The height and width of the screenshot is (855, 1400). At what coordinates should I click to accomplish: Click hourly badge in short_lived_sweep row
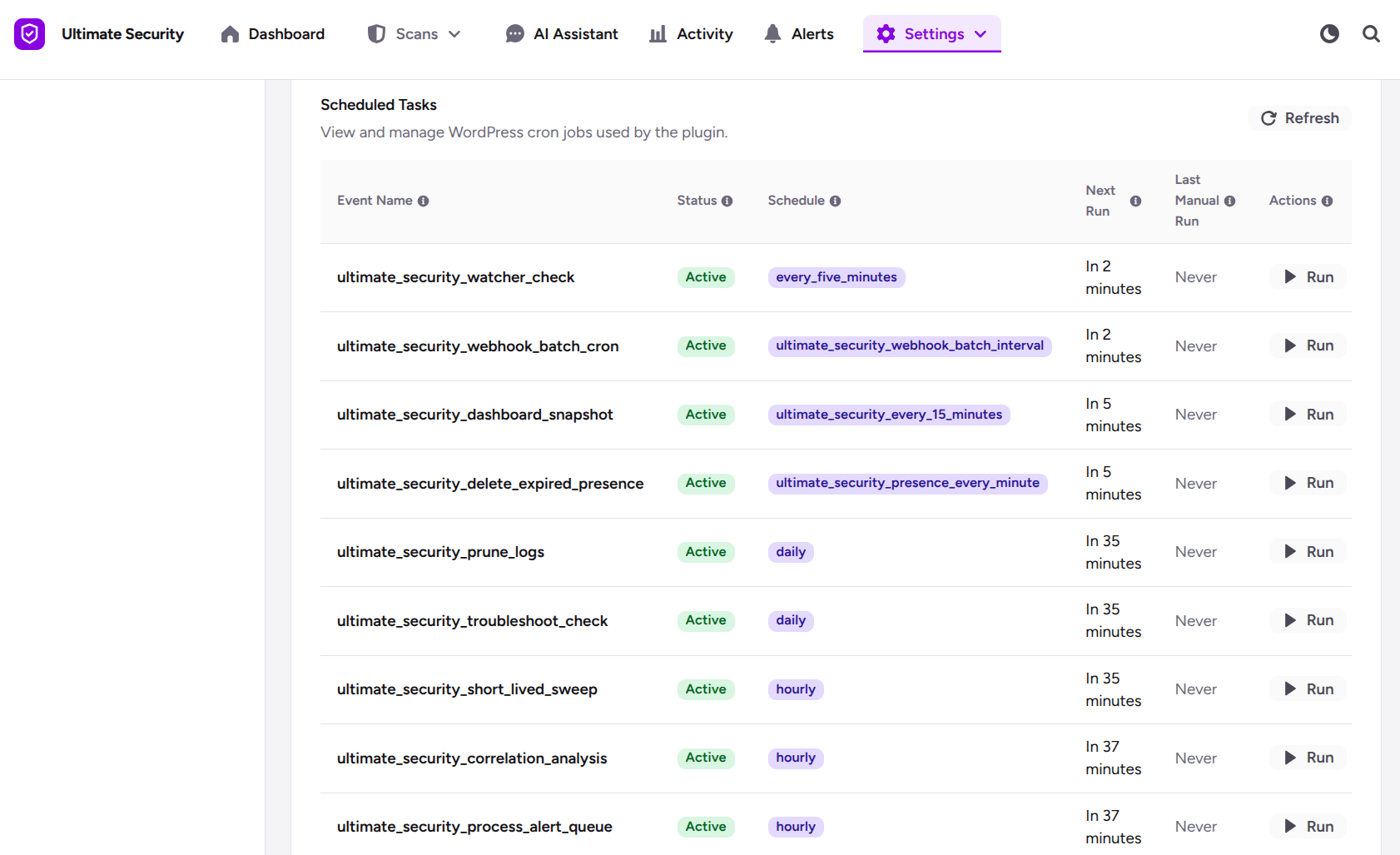796,689
